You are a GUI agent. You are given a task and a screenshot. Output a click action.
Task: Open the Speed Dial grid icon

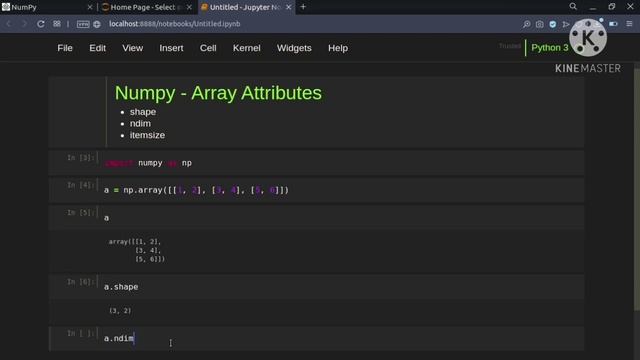57,24
